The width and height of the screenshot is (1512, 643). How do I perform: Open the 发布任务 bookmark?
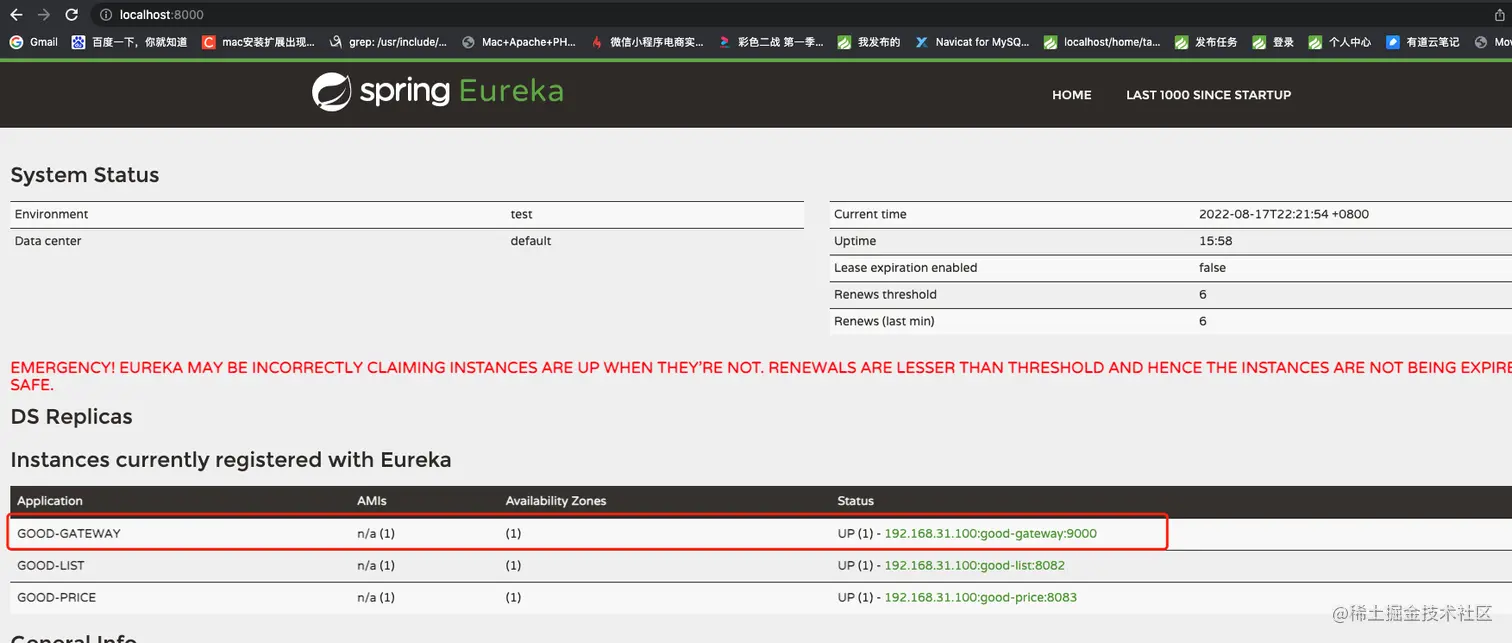click(x=1206, y=42)
